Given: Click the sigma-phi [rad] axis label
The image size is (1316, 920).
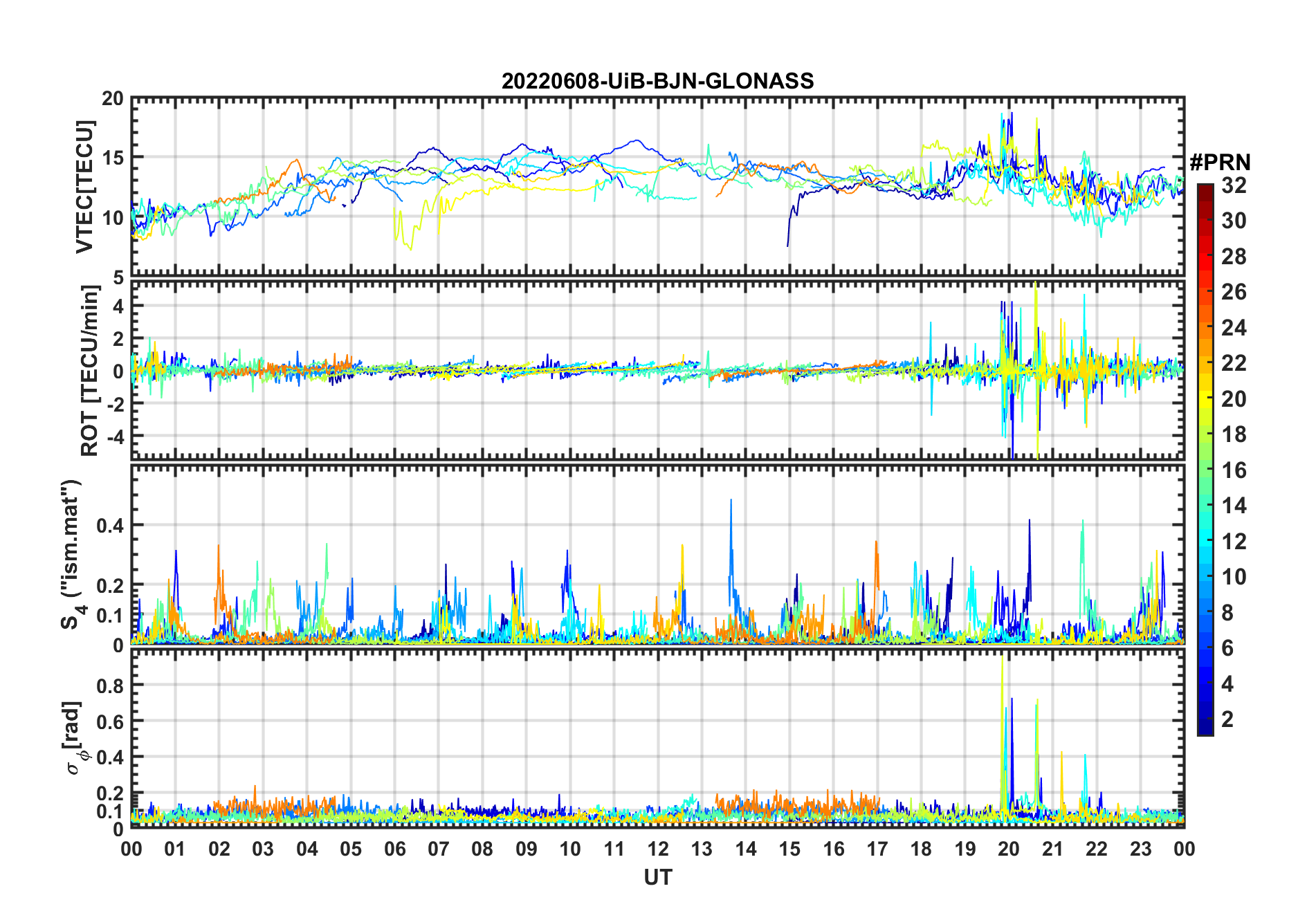Looking at the screenshot, I should [x=76, y=737].
